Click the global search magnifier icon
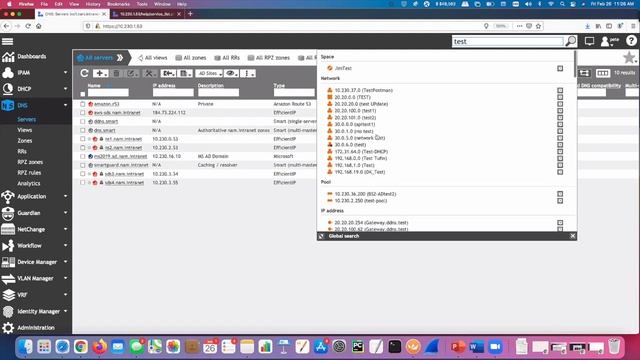 pyautogui.click(x=571, y=41)
